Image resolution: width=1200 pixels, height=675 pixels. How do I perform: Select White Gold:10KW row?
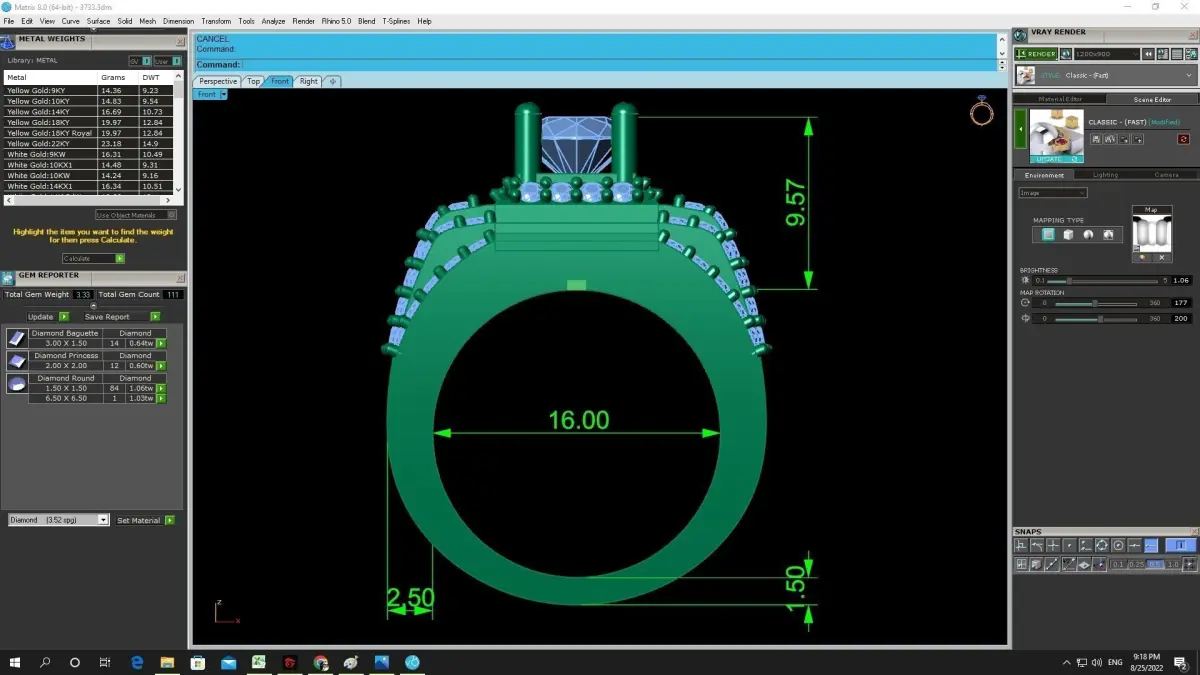coord(88,175)
